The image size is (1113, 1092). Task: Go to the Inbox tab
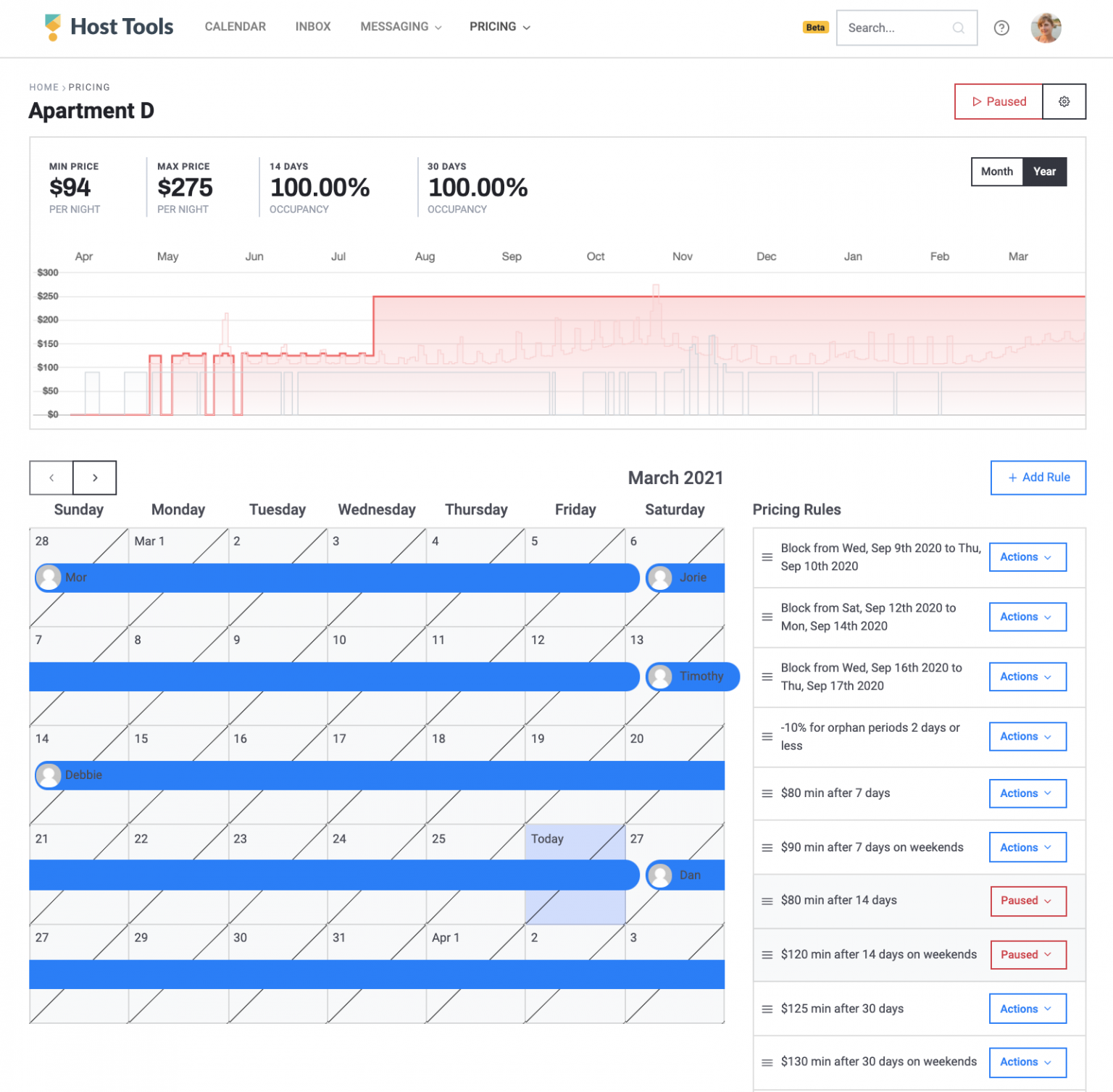pyautogui.click(x=312, y=27)
